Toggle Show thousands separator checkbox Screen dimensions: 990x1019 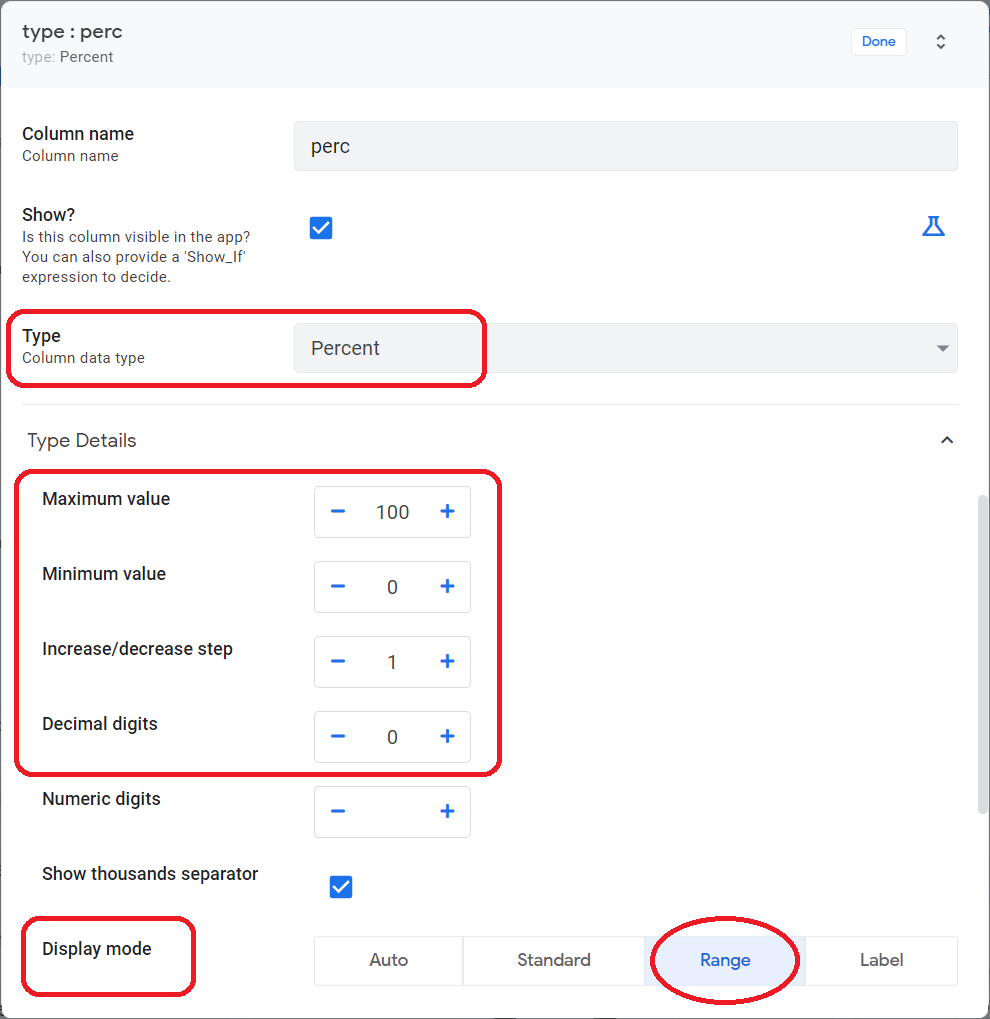click(x=341, y=886)
